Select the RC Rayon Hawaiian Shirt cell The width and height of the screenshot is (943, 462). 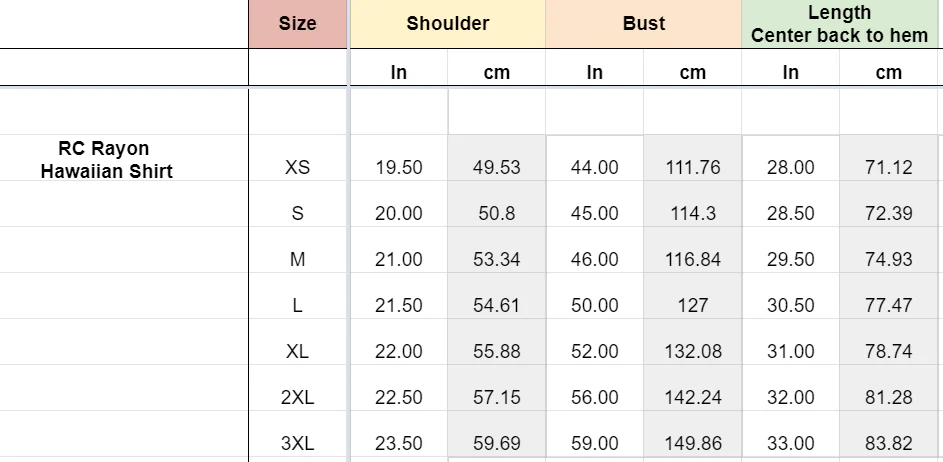(x=106, y=160)
